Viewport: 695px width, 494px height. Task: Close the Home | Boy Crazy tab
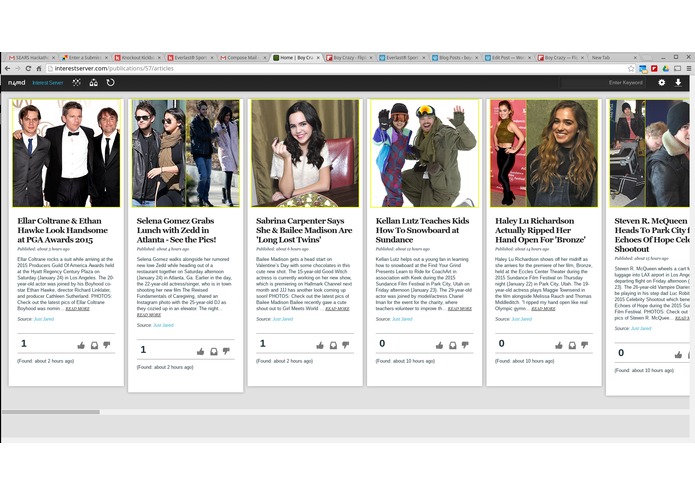318,58
